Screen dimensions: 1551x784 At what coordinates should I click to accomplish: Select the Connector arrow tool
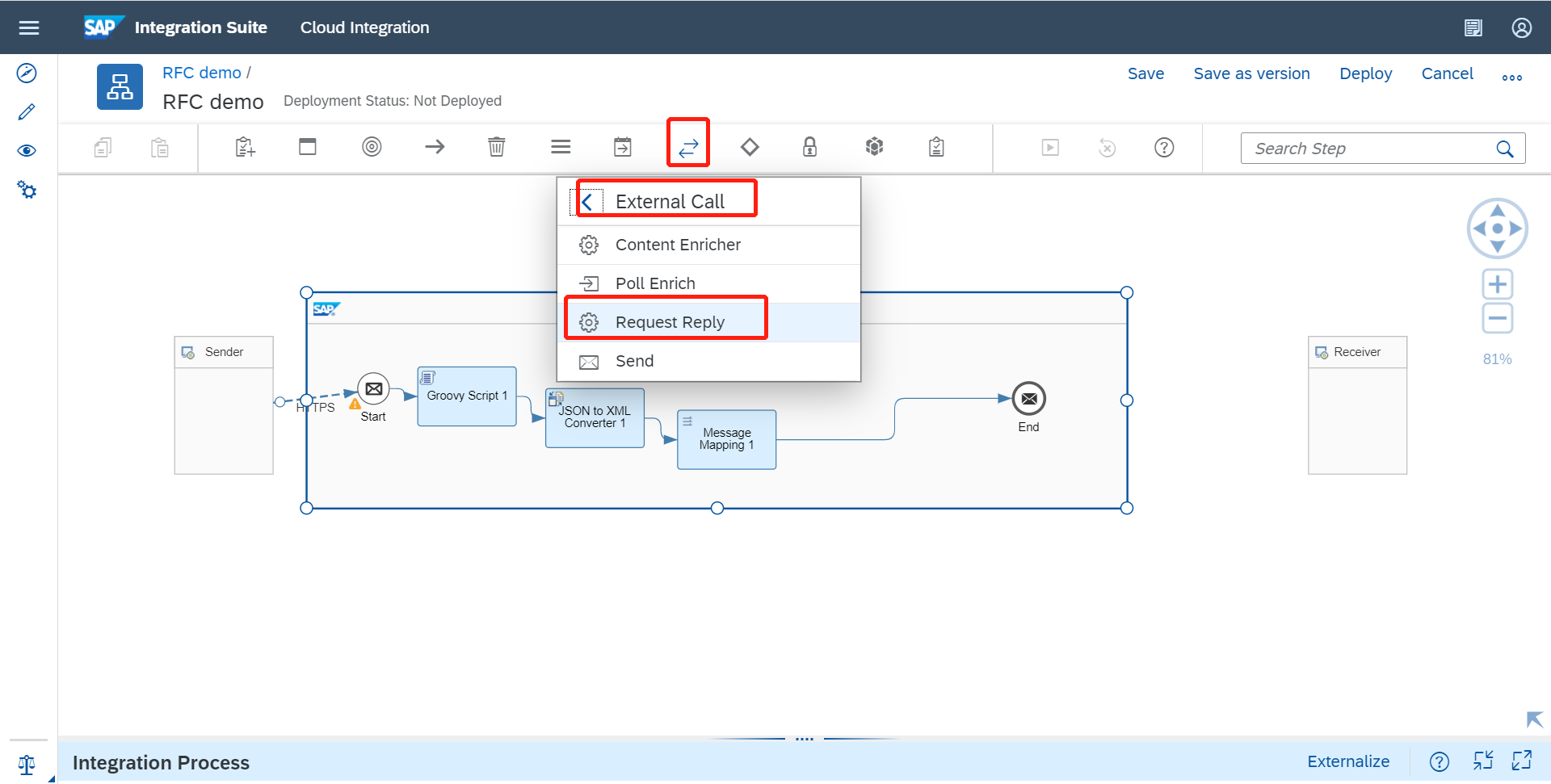coord(435,147)
